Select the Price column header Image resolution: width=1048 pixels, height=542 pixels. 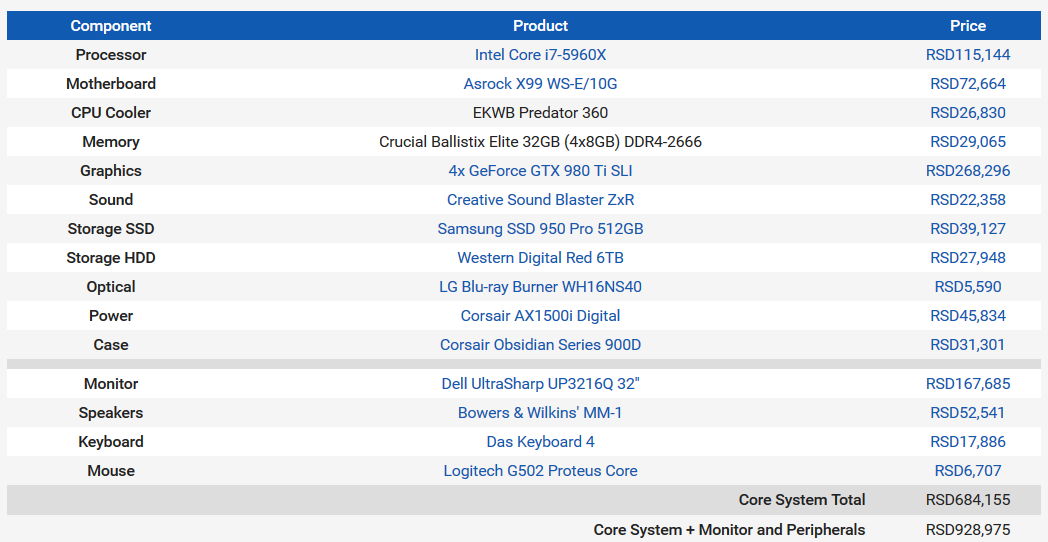point(968,25)
